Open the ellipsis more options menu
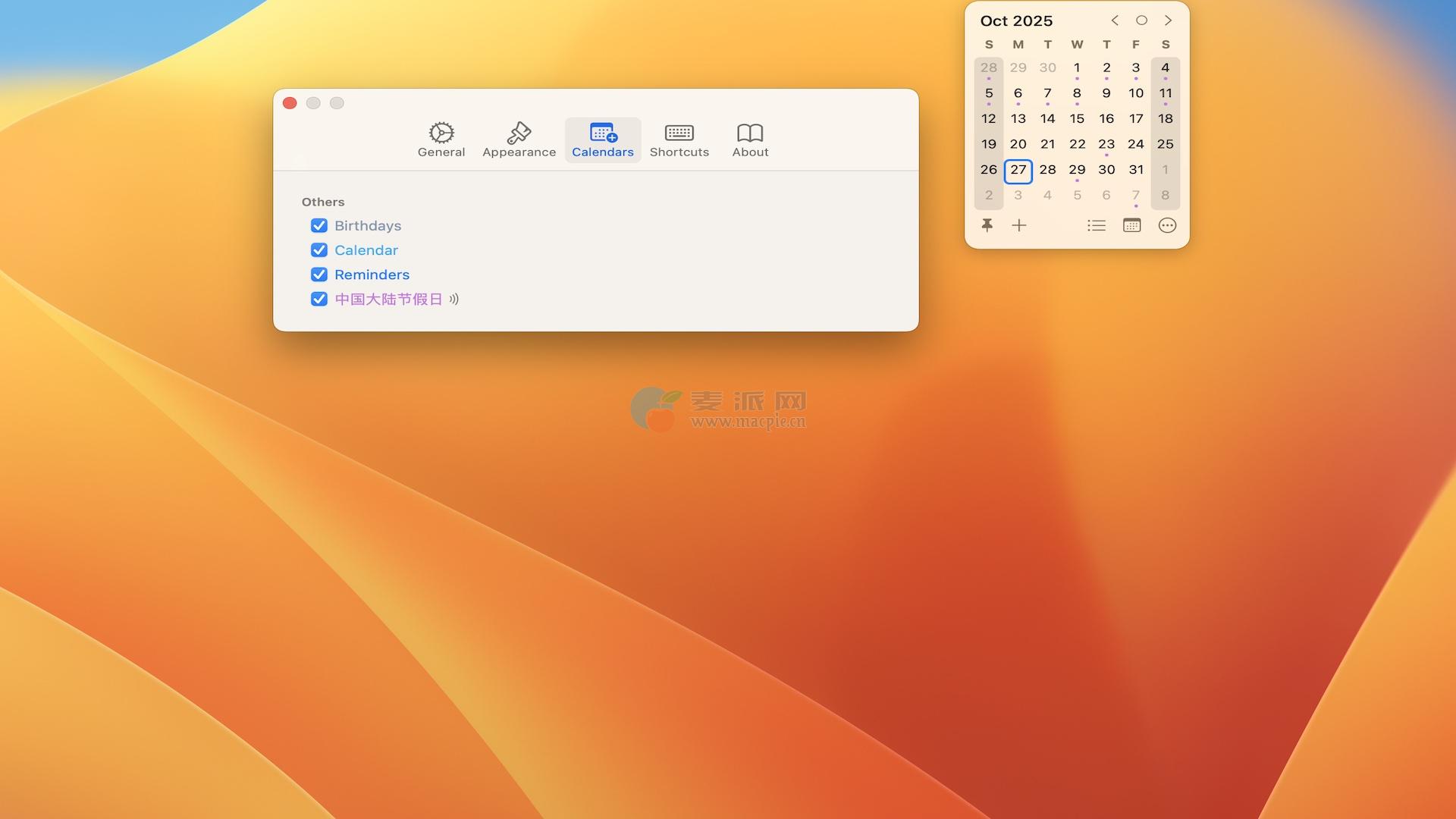This screenshot has width=1456, height=819. (x=1167, y=225)
